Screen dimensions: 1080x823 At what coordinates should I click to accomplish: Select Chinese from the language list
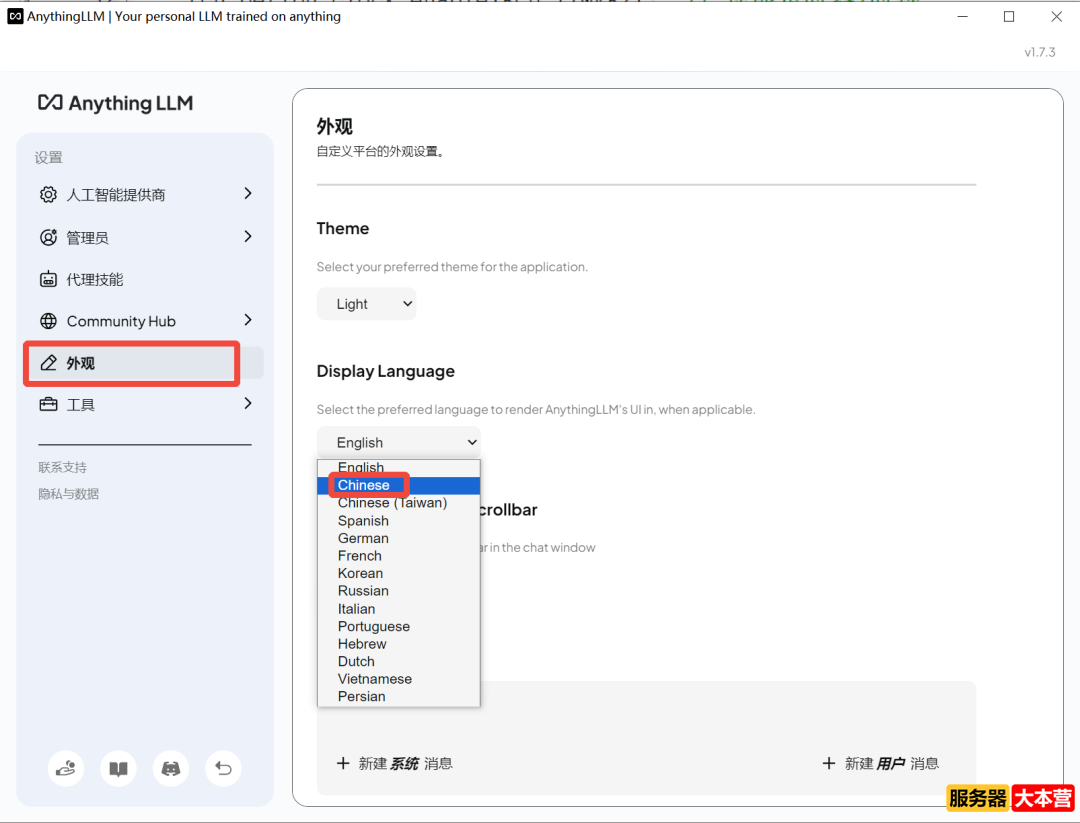point(399,485)
